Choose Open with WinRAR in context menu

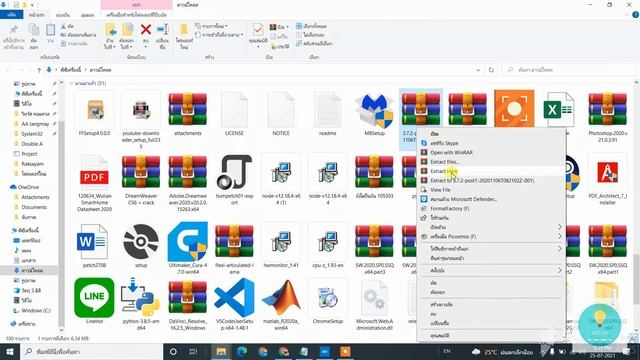(490, 152)
